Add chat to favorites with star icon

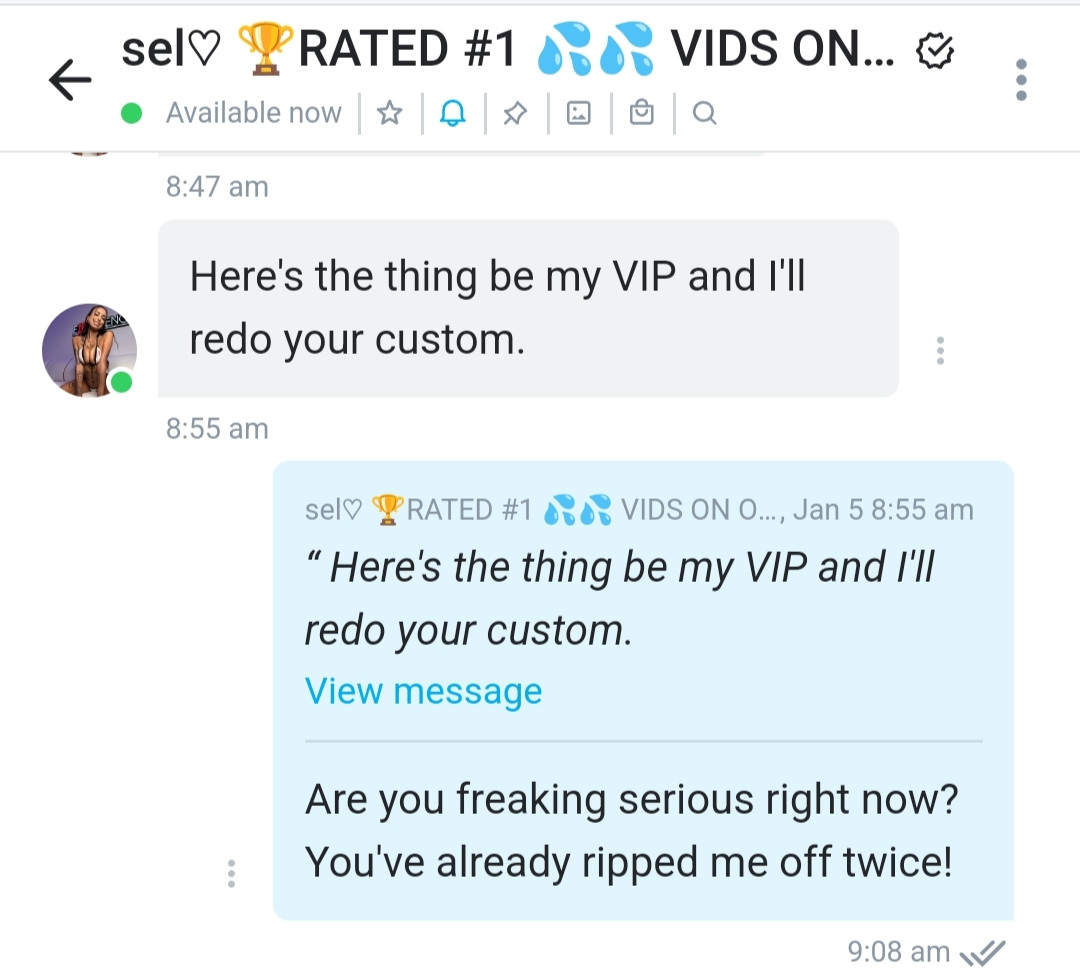(390, 112)
